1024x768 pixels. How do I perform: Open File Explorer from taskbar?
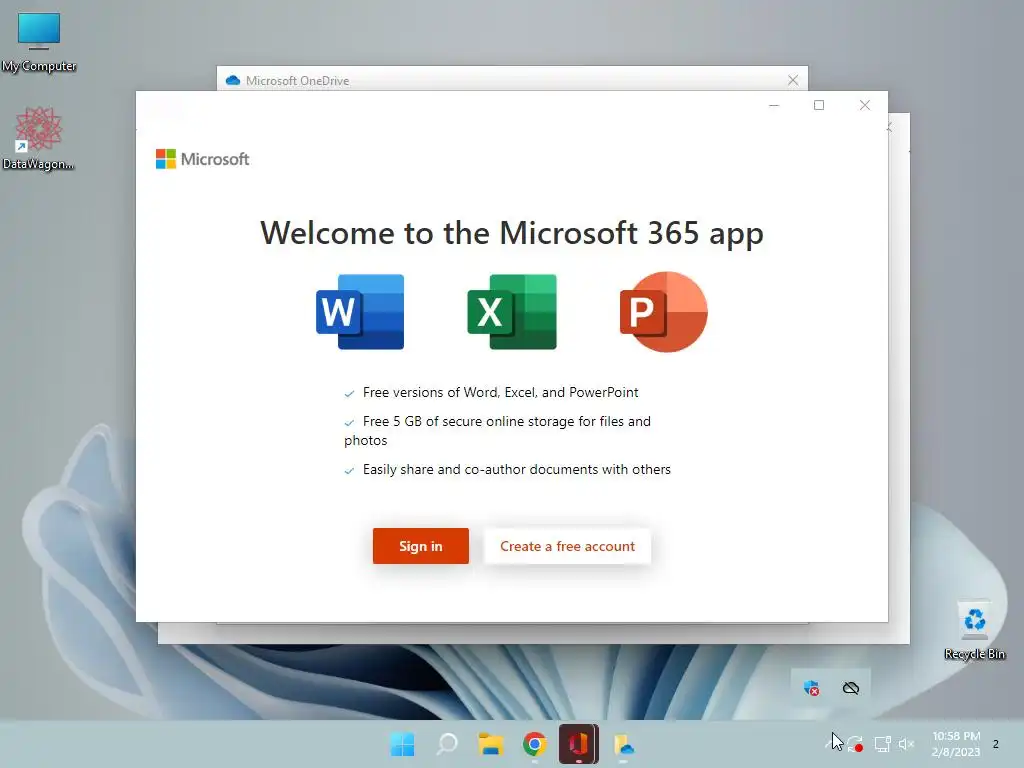[490, 744]
